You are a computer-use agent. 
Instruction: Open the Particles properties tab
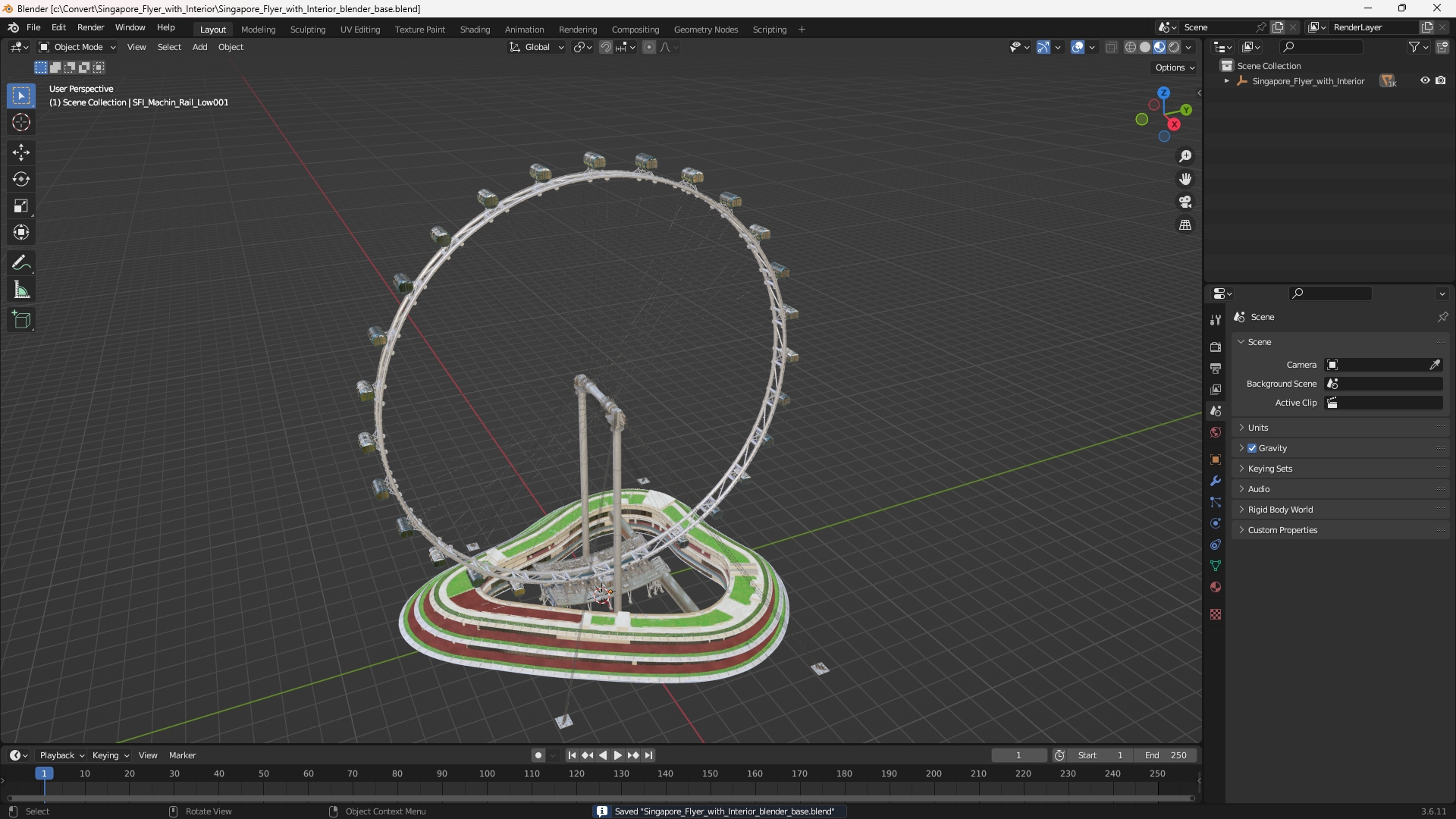(1216, 502)
